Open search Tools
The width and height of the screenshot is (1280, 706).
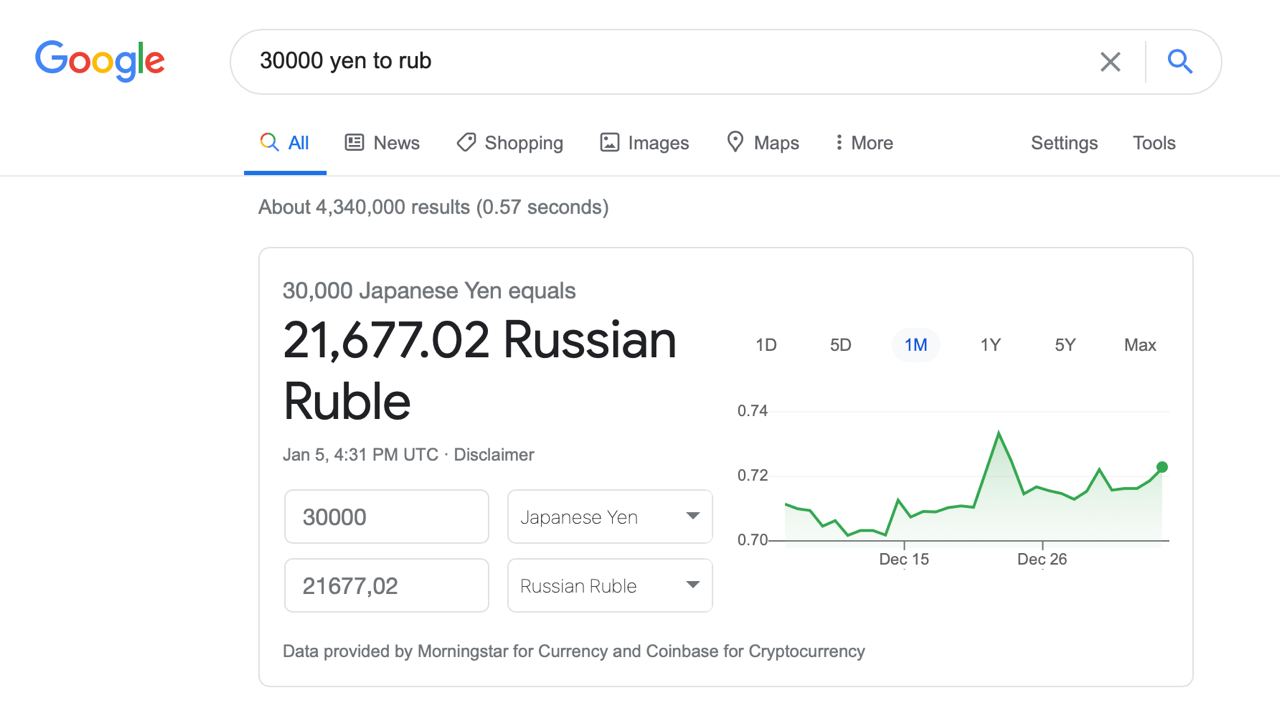click(1154, 143)
